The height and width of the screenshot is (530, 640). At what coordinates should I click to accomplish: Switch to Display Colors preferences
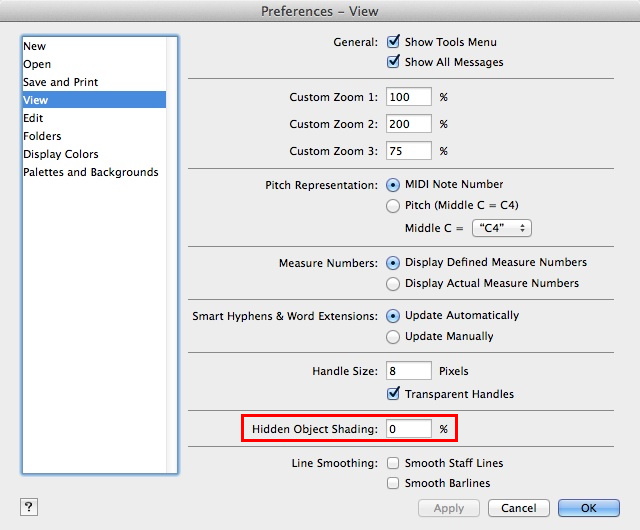[61, 154]
